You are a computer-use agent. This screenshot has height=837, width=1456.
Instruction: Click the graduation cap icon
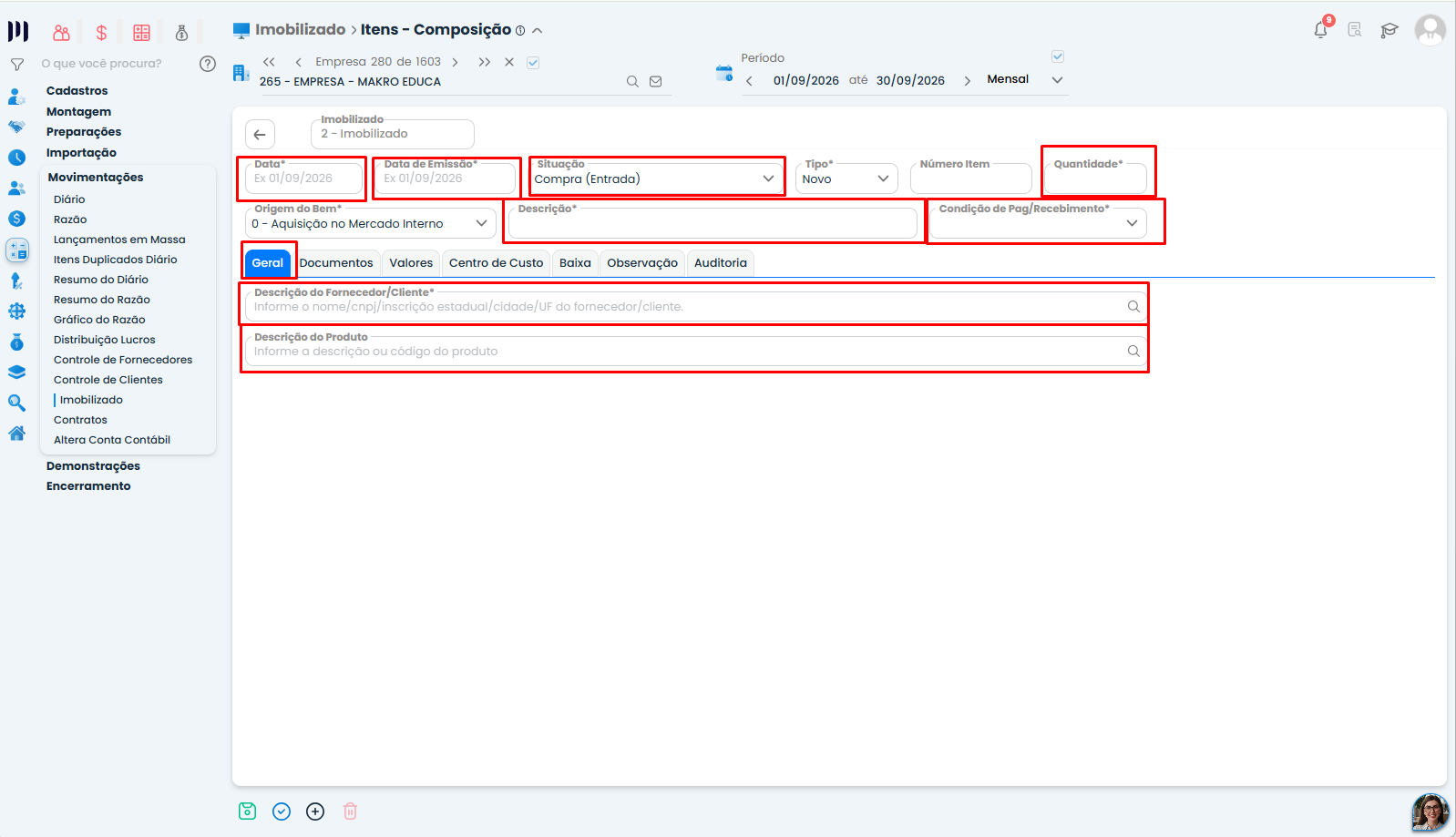[x=1389, y=30]
